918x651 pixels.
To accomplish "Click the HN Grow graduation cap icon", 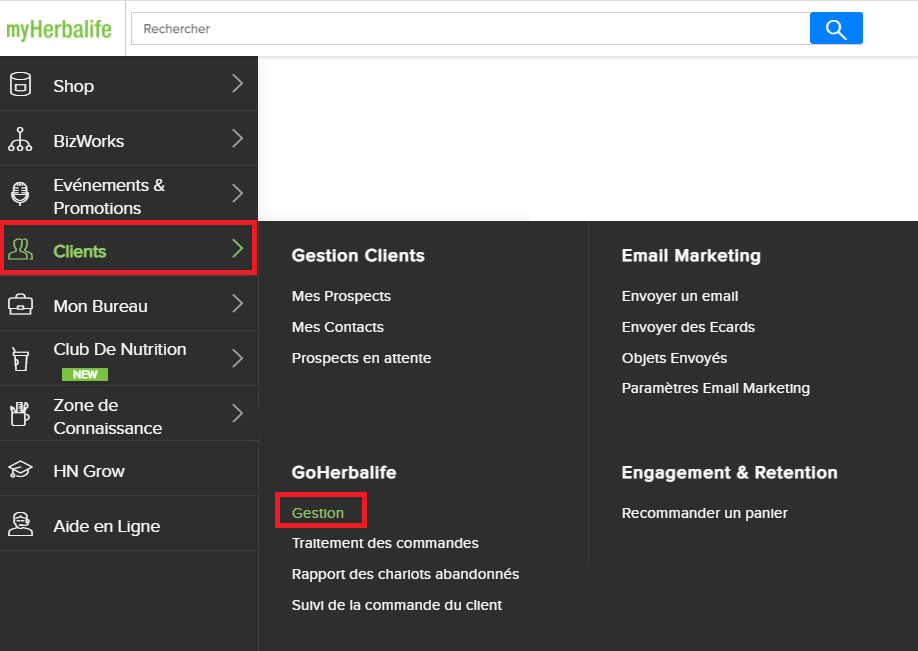I will tap(20, 469).
